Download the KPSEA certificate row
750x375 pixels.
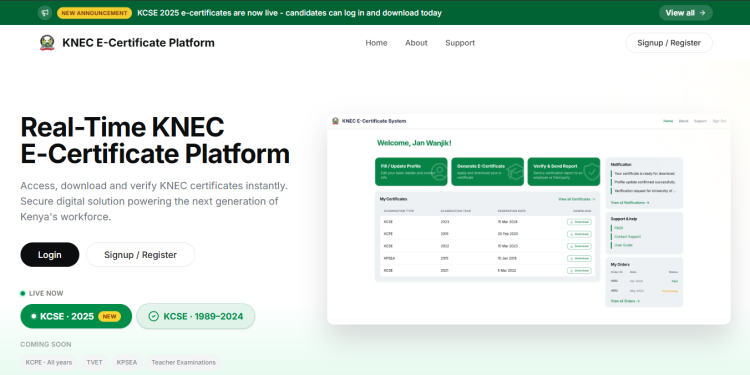point(579,258)
